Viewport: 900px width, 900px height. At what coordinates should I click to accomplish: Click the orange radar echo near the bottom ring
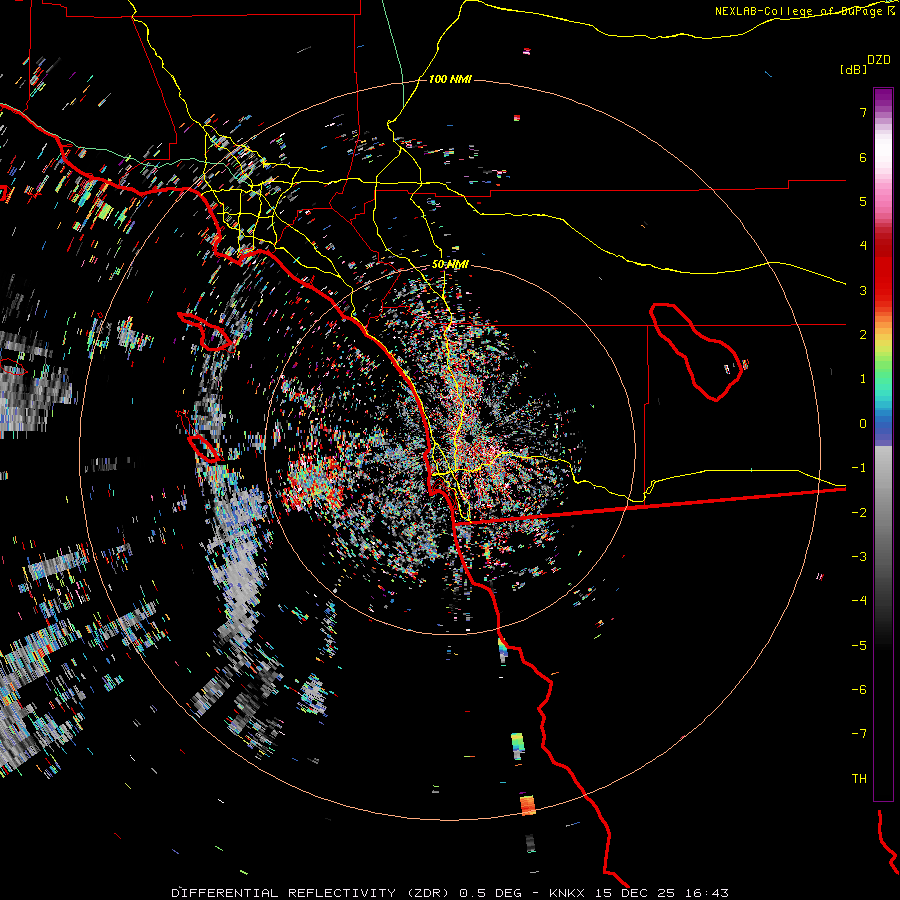[527, 805]
